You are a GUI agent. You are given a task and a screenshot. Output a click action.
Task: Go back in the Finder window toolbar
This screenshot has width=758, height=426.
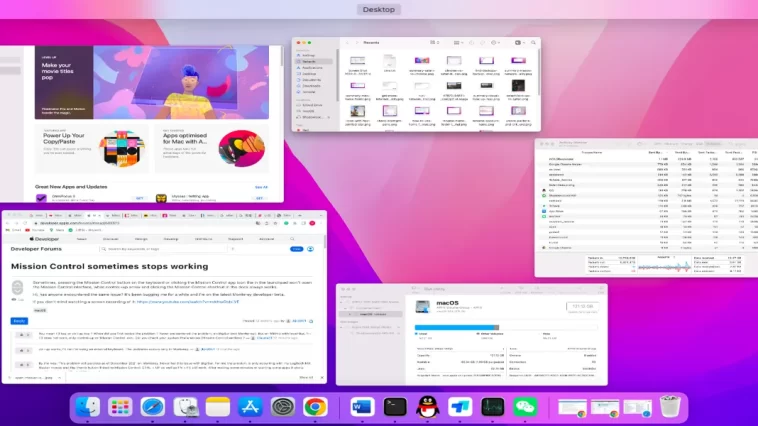[347, 43]
